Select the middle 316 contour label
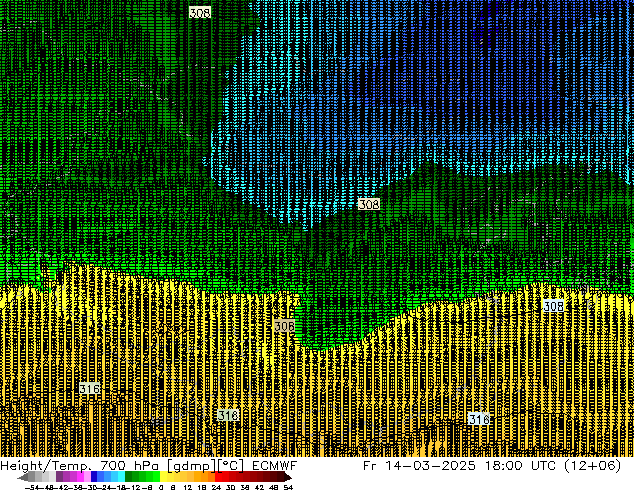This screenshot has height=490, width=634. click(x=228, y=415)
